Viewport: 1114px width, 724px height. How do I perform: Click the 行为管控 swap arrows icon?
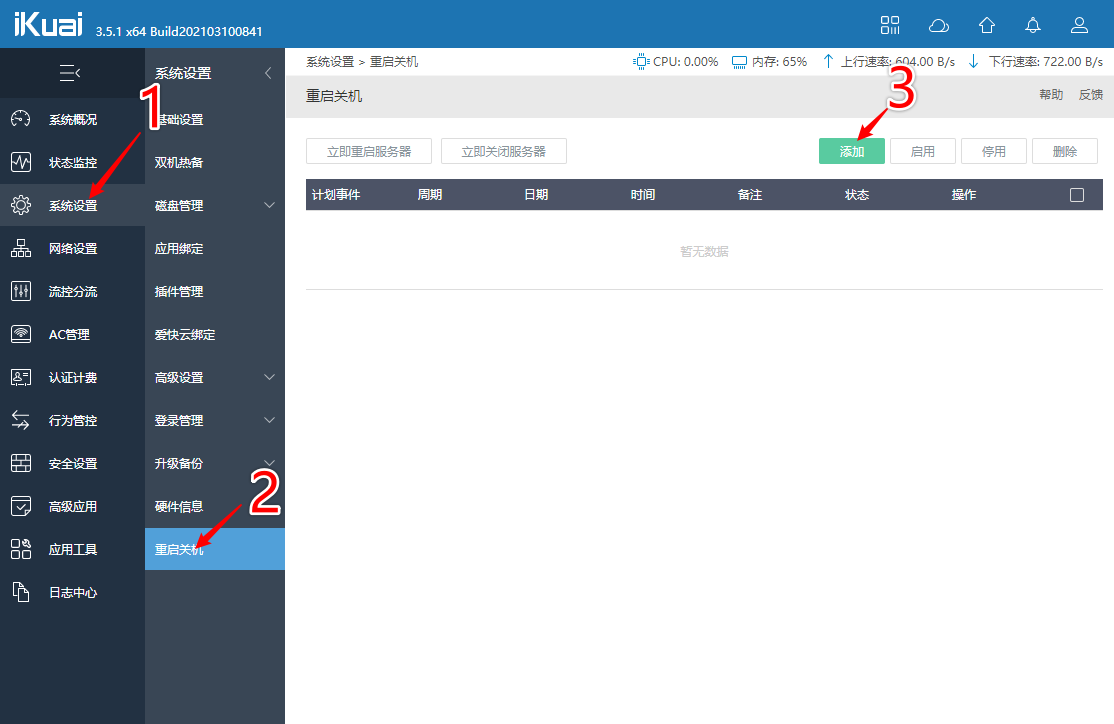tap(21, 420)
